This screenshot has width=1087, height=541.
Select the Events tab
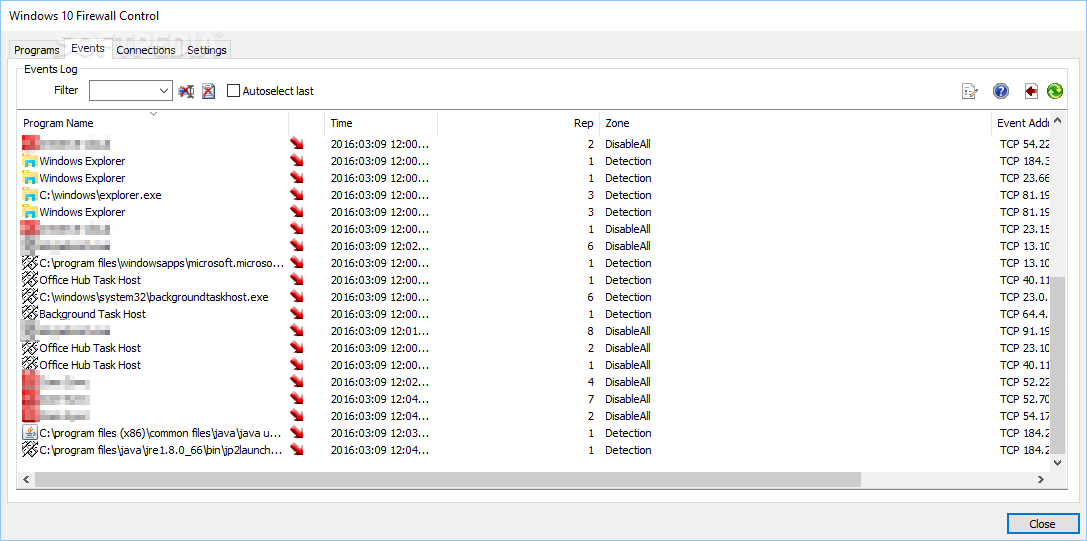coord(87,49)
